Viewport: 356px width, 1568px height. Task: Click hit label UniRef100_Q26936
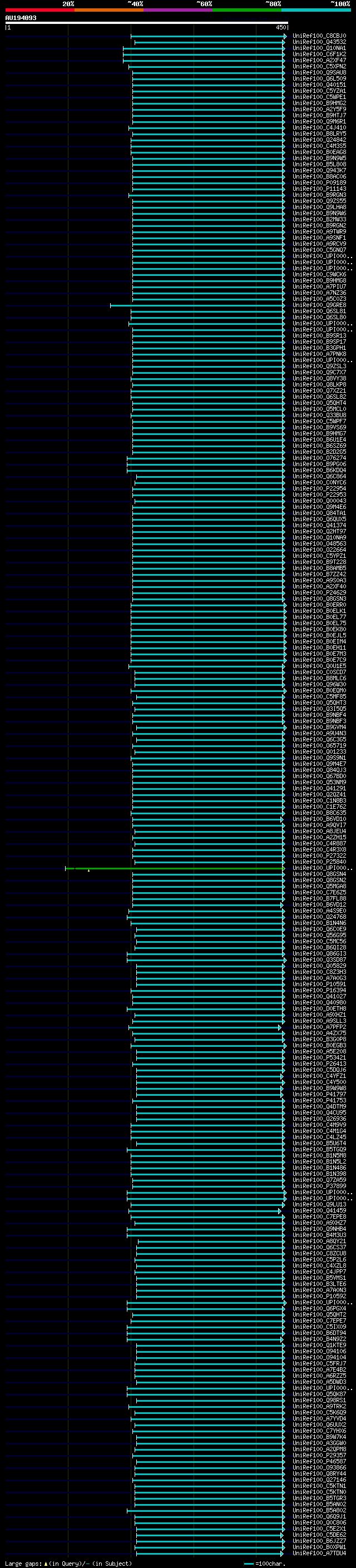tap(319, 1119)
